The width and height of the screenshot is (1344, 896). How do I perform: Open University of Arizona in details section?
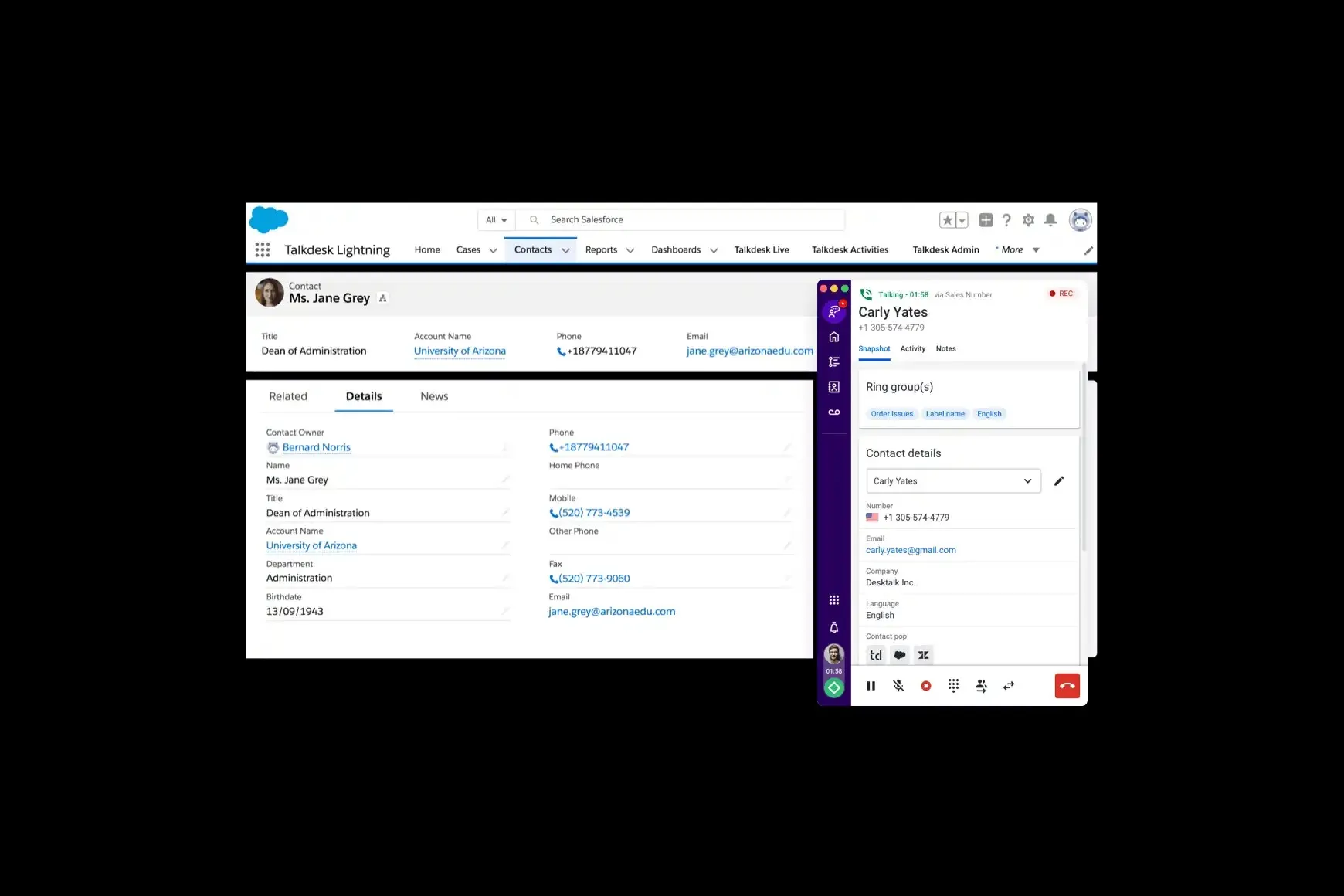tap(311, 545)
